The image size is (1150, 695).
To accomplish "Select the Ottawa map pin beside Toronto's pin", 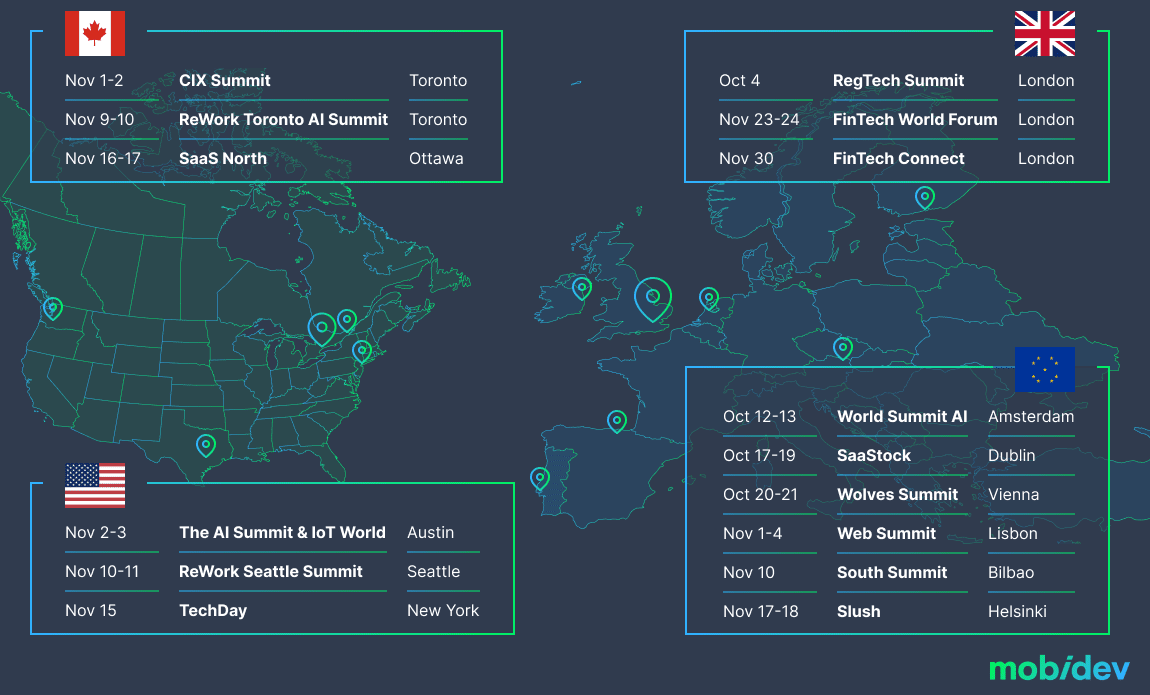I will (x=347, y=320).
